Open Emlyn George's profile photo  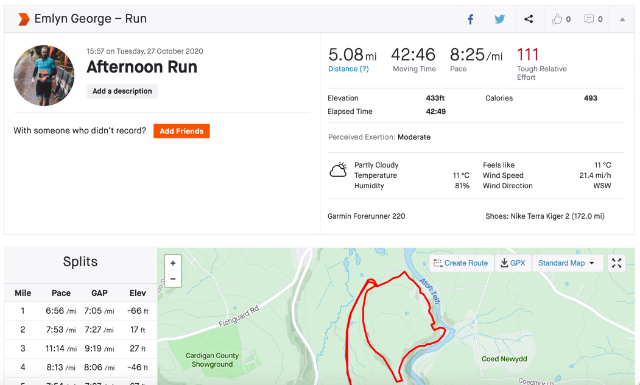[x=44, y=76]
